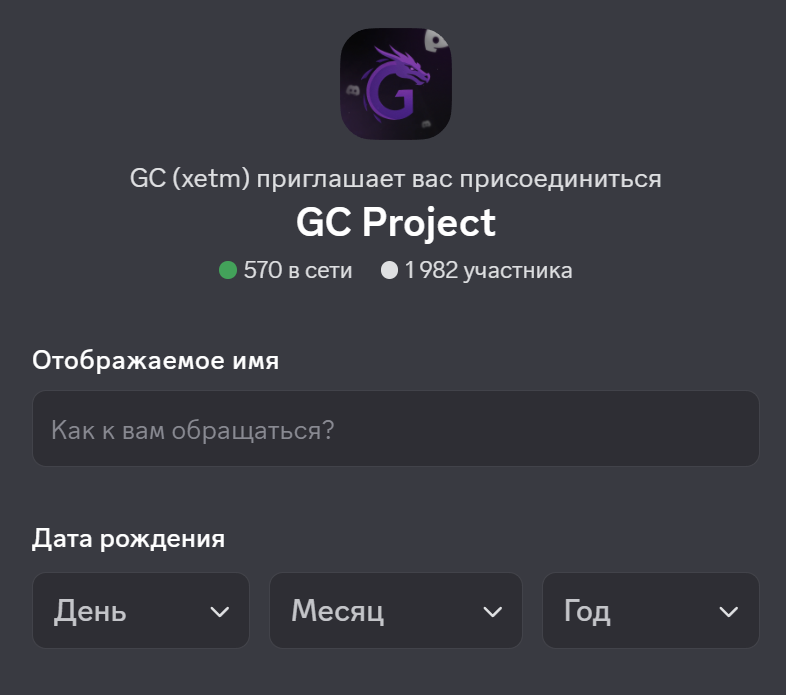Click the small Discord logo on avatar's left side

tap(353, 89)
